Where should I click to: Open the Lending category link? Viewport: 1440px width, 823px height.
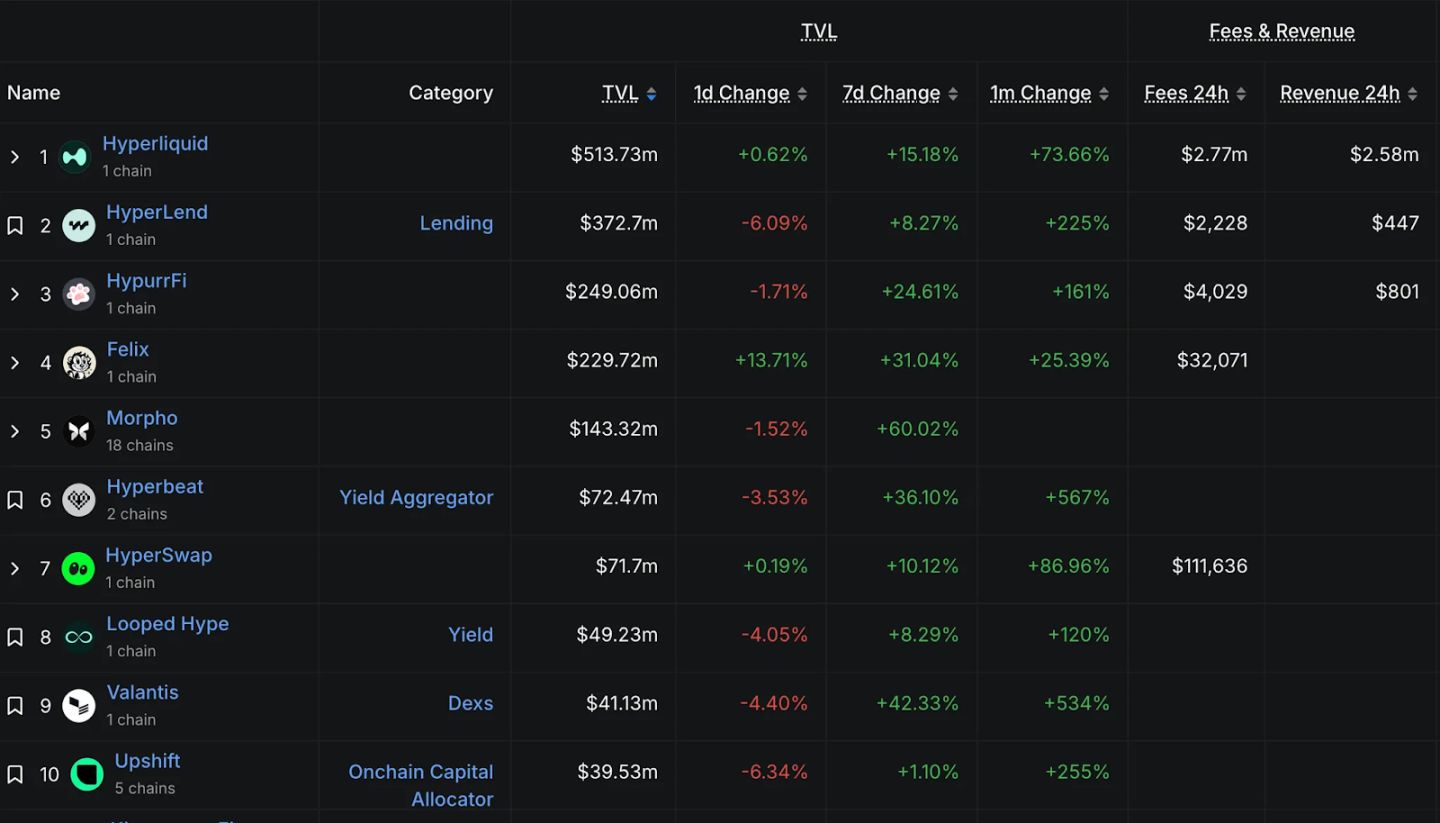pos(456,223)
